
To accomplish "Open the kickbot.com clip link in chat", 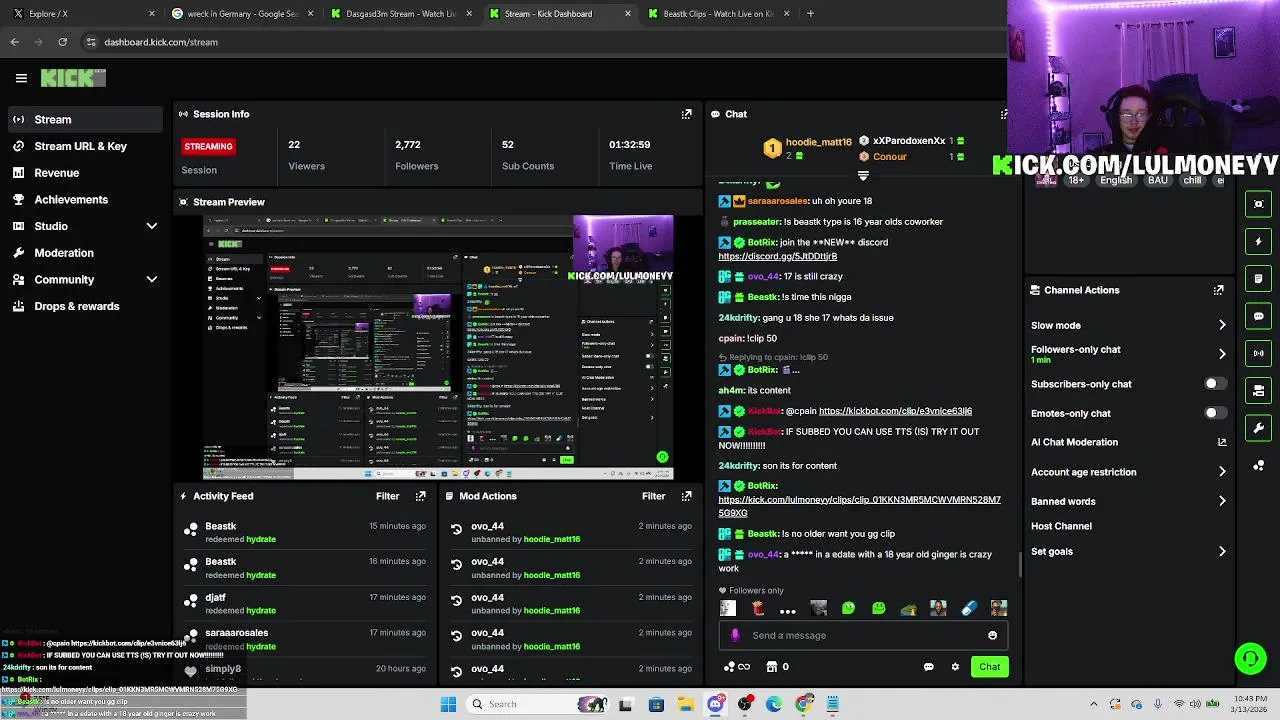I will point(895,411).
